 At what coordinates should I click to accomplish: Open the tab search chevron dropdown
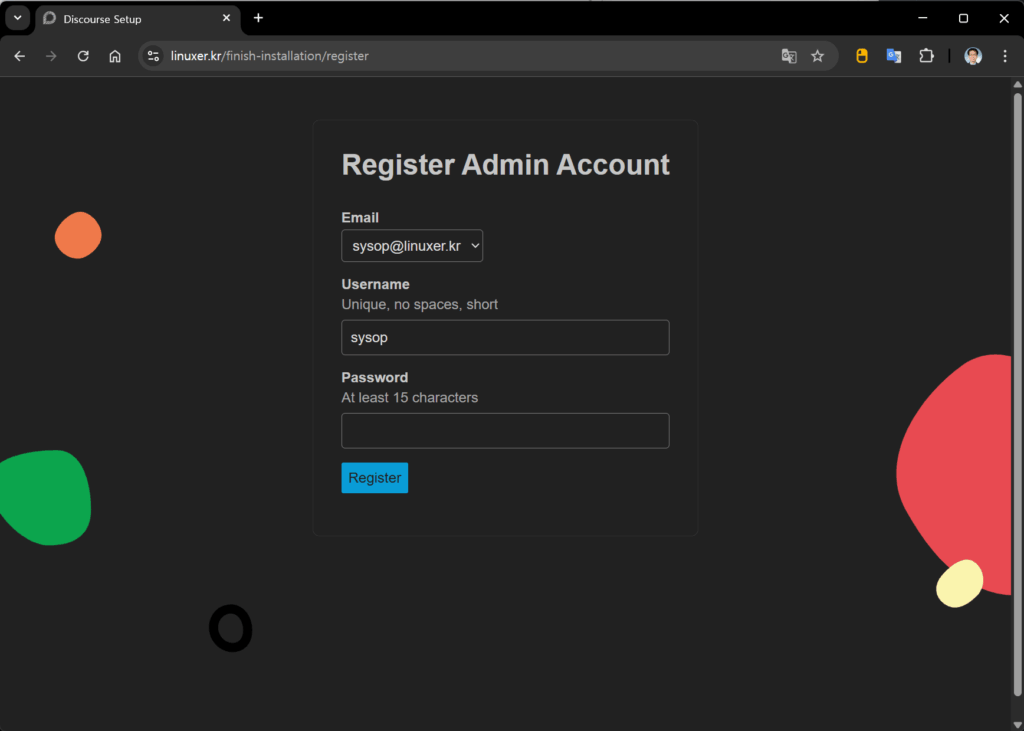(x=17, y=18)
